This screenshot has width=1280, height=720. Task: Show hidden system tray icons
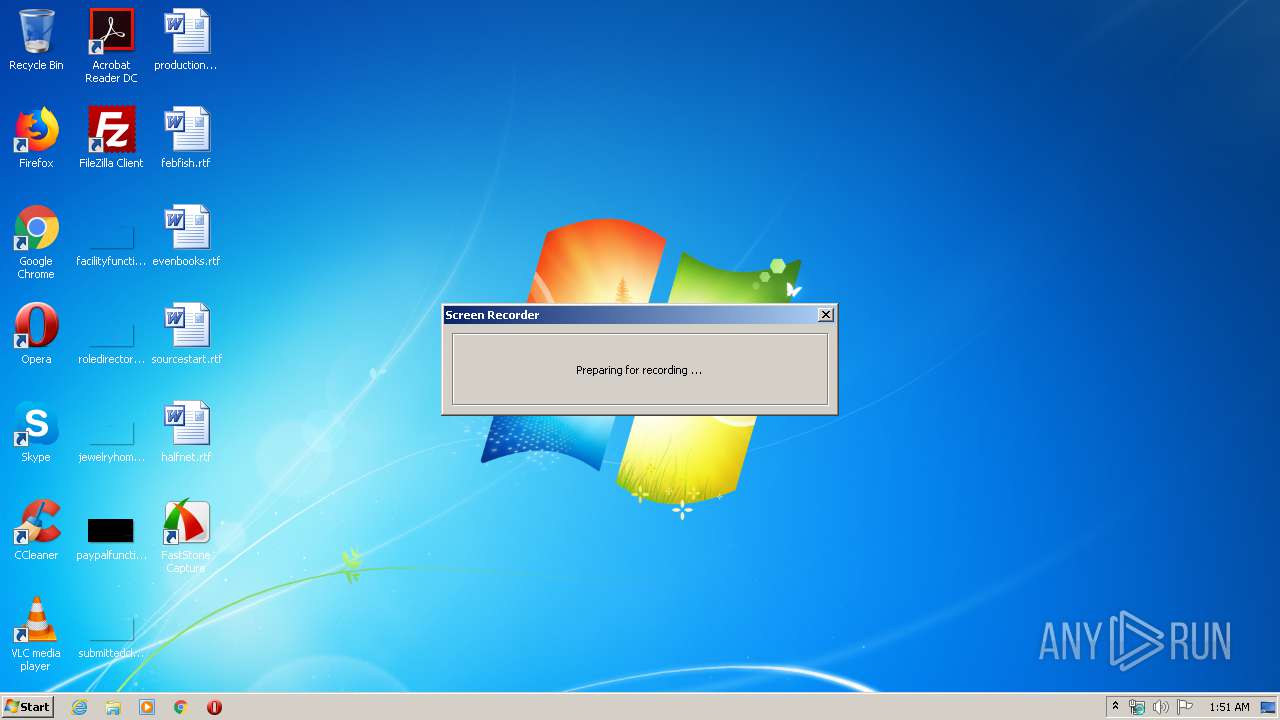(x=1115, y=707)
